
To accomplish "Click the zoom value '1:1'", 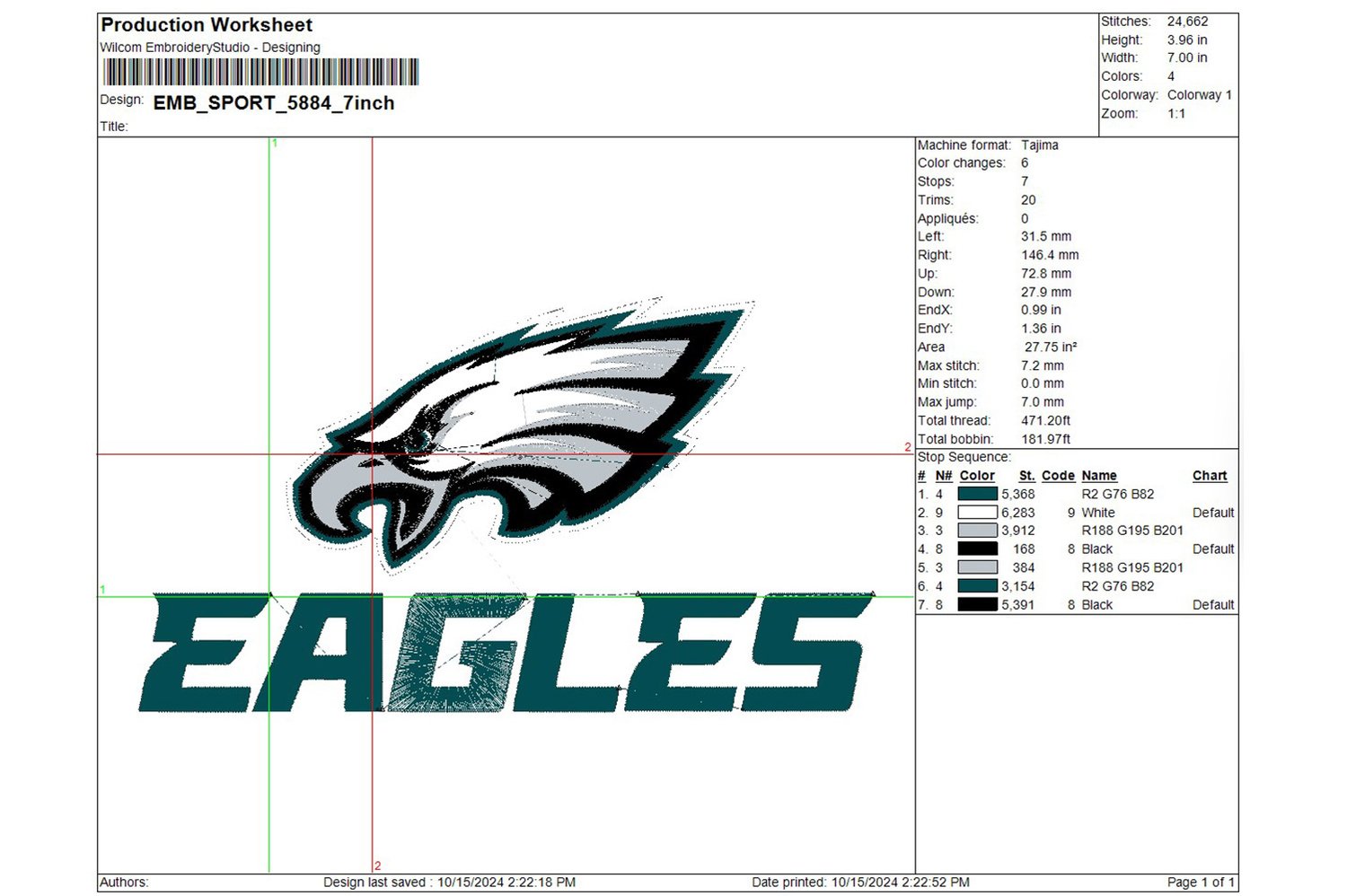I will point(1176,114).
